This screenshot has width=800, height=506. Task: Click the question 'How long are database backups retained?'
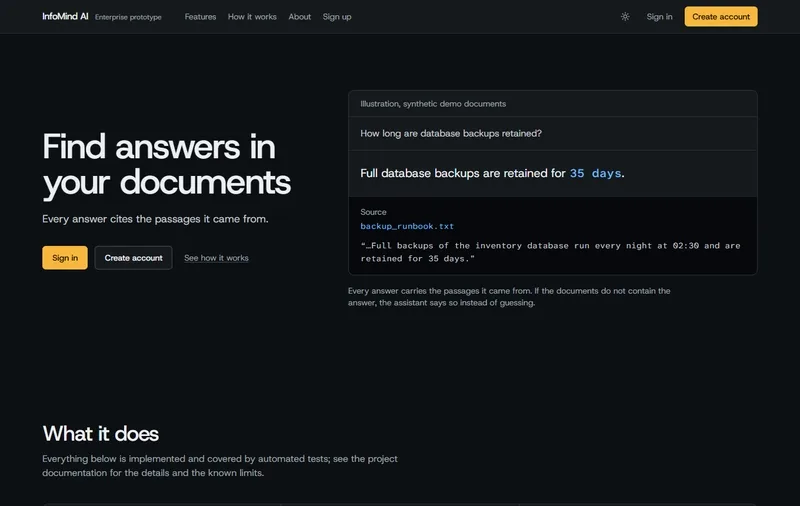pyautogui.click(x=451, y=133)
